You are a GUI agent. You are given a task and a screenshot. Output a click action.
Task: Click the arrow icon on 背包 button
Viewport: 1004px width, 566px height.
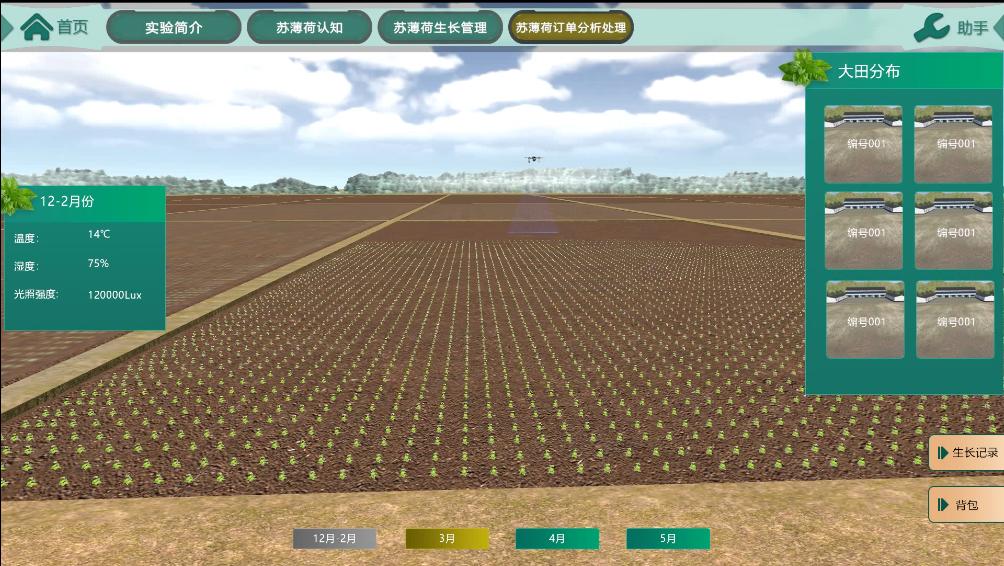[943, 505]
